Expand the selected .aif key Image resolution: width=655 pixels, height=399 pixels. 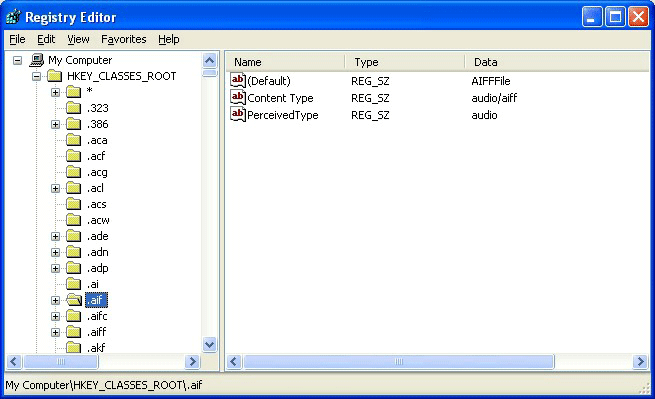(55, 300)
